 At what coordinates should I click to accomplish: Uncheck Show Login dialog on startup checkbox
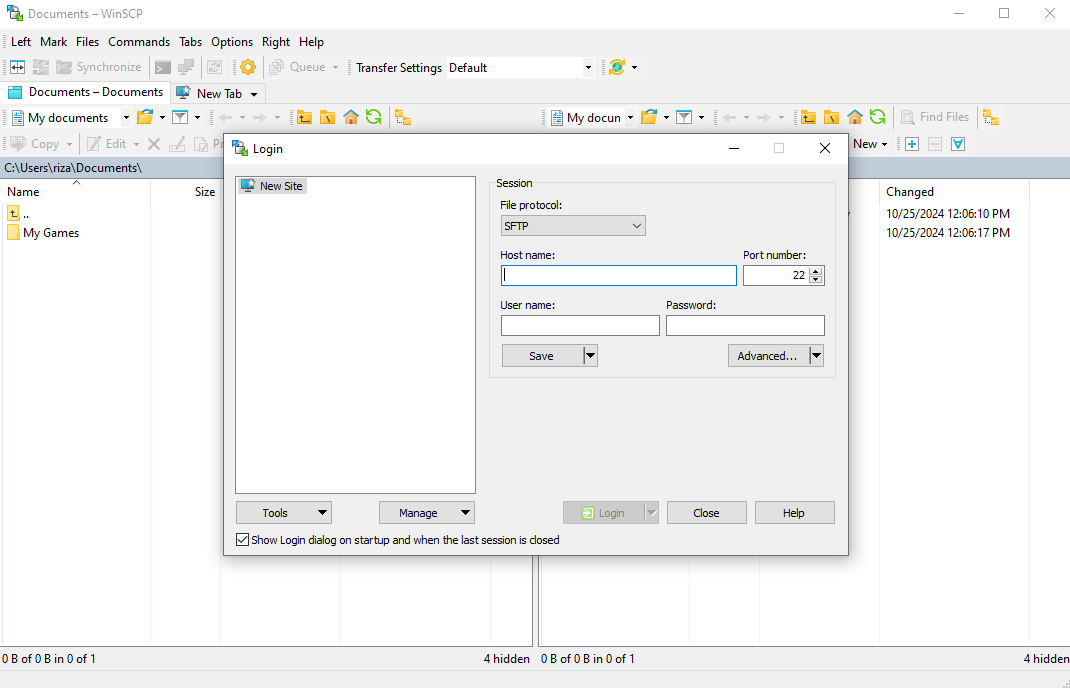point(242,540)
